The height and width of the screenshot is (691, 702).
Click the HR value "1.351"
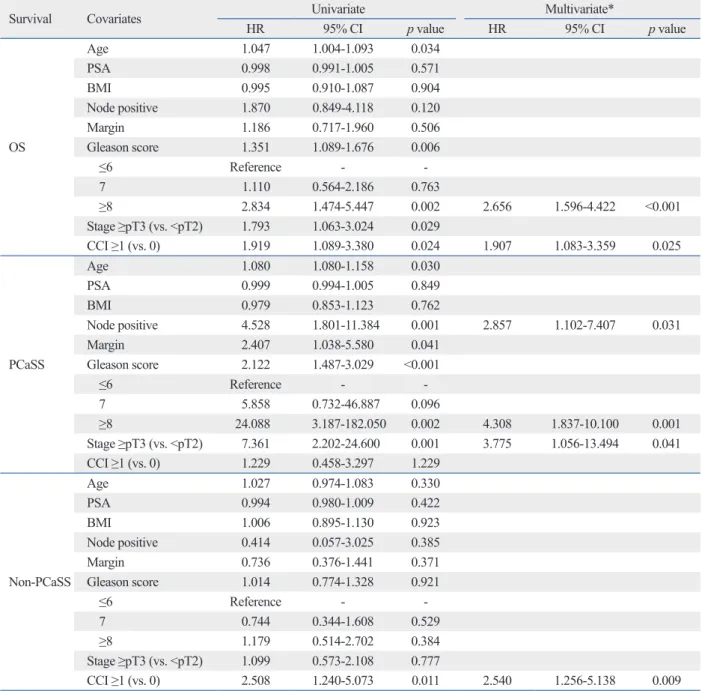coord(256,147)
